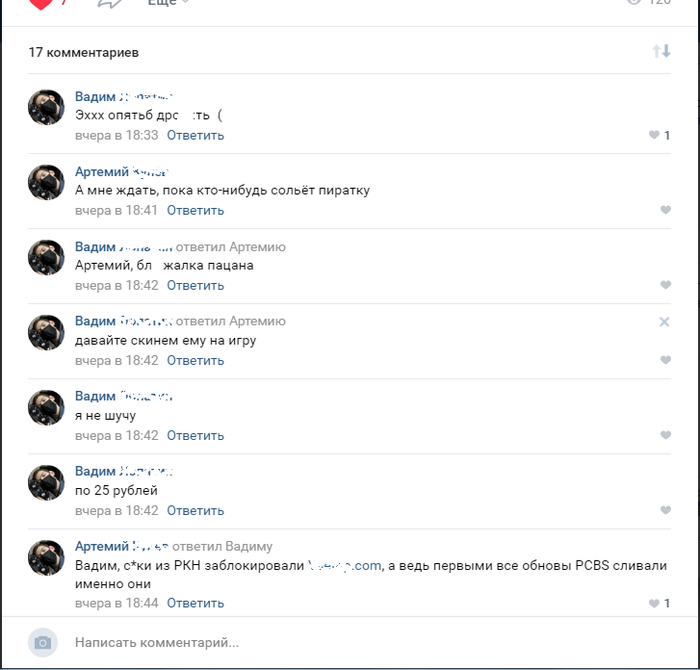Image resolution: width=700 pixels, height=670 pixels.
Task: Click the avatar of the first commenter
Action: pos(46,107)
